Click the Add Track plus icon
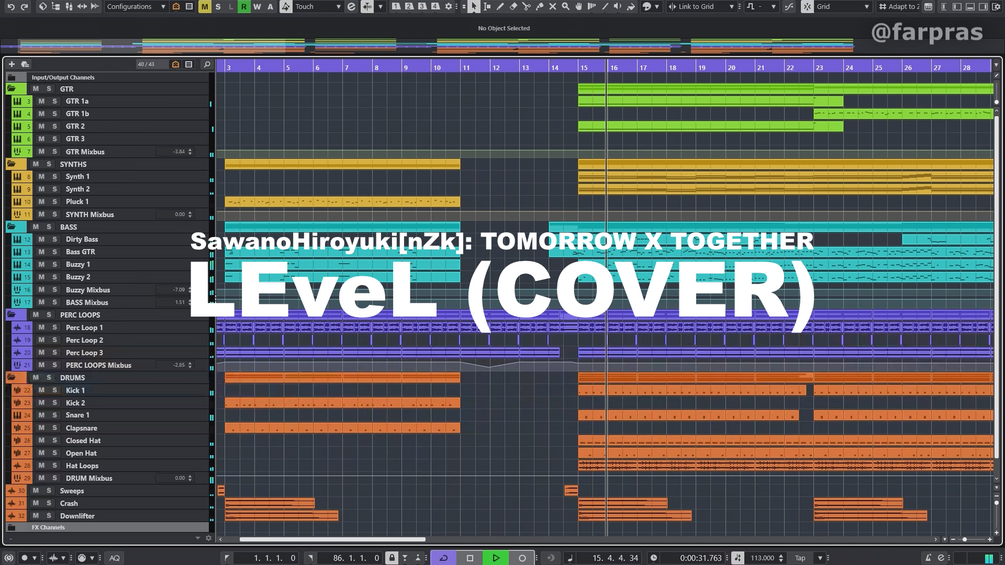The width and height of the screenshot is (1005, 565). 11,64
